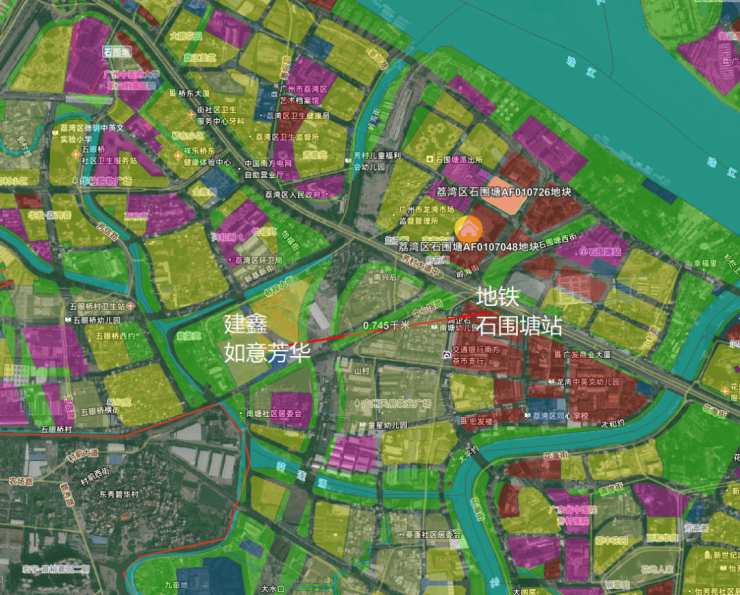This screenshot has width=740, height=595.
Task: Click the tree icon beside 广州天易茶业广场
Action: (356, 403)
